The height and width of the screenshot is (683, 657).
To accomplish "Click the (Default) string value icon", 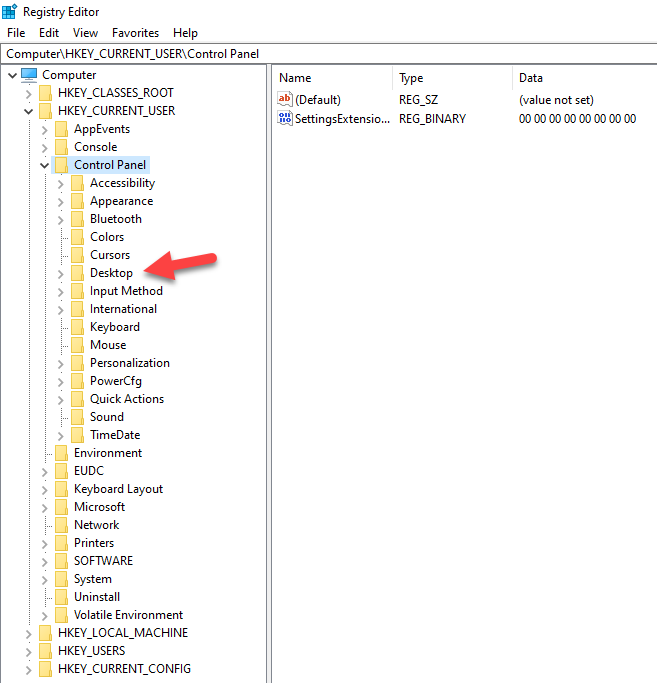I will pos(285,100).
